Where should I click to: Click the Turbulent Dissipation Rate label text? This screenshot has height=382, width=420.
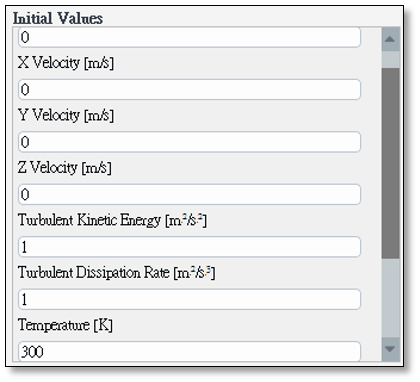pyautogui.click(x=94, y=273)
